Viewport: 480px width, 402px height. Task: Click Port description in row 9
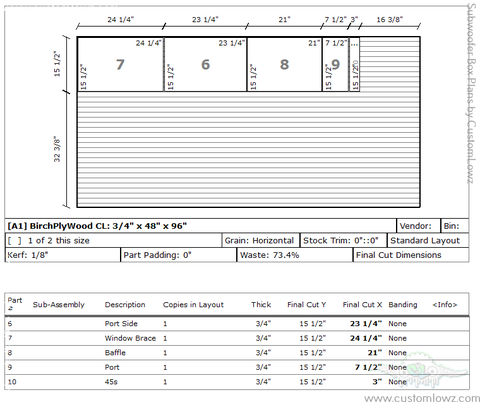pyautogui.click(x=112, y=367)
